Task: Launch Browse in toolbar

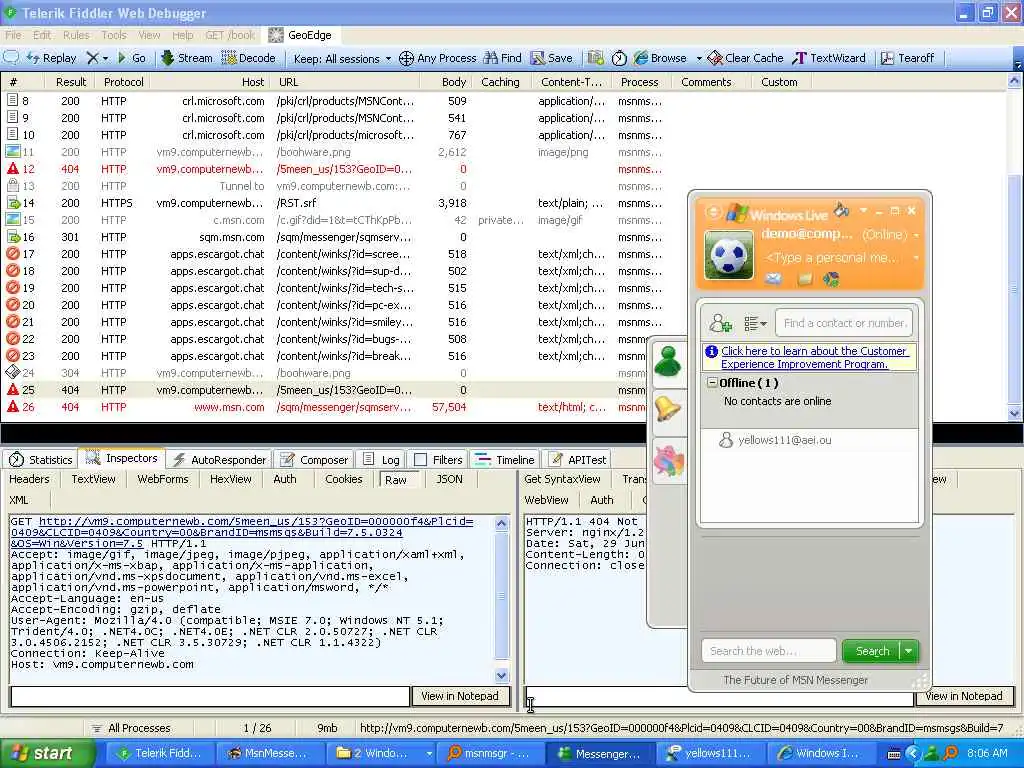Action: click(x=661, y=58)
